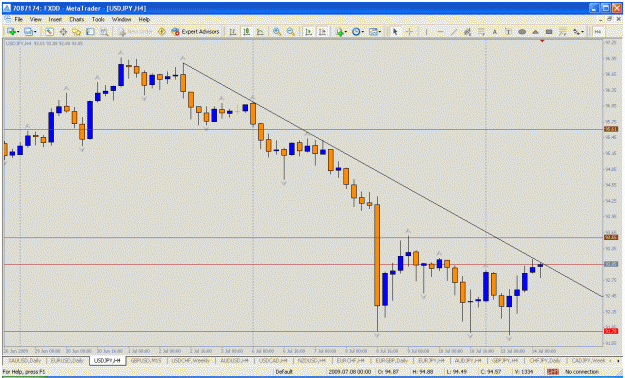
Task: Select the Arrows objects tool
Action: coord(576,32)
